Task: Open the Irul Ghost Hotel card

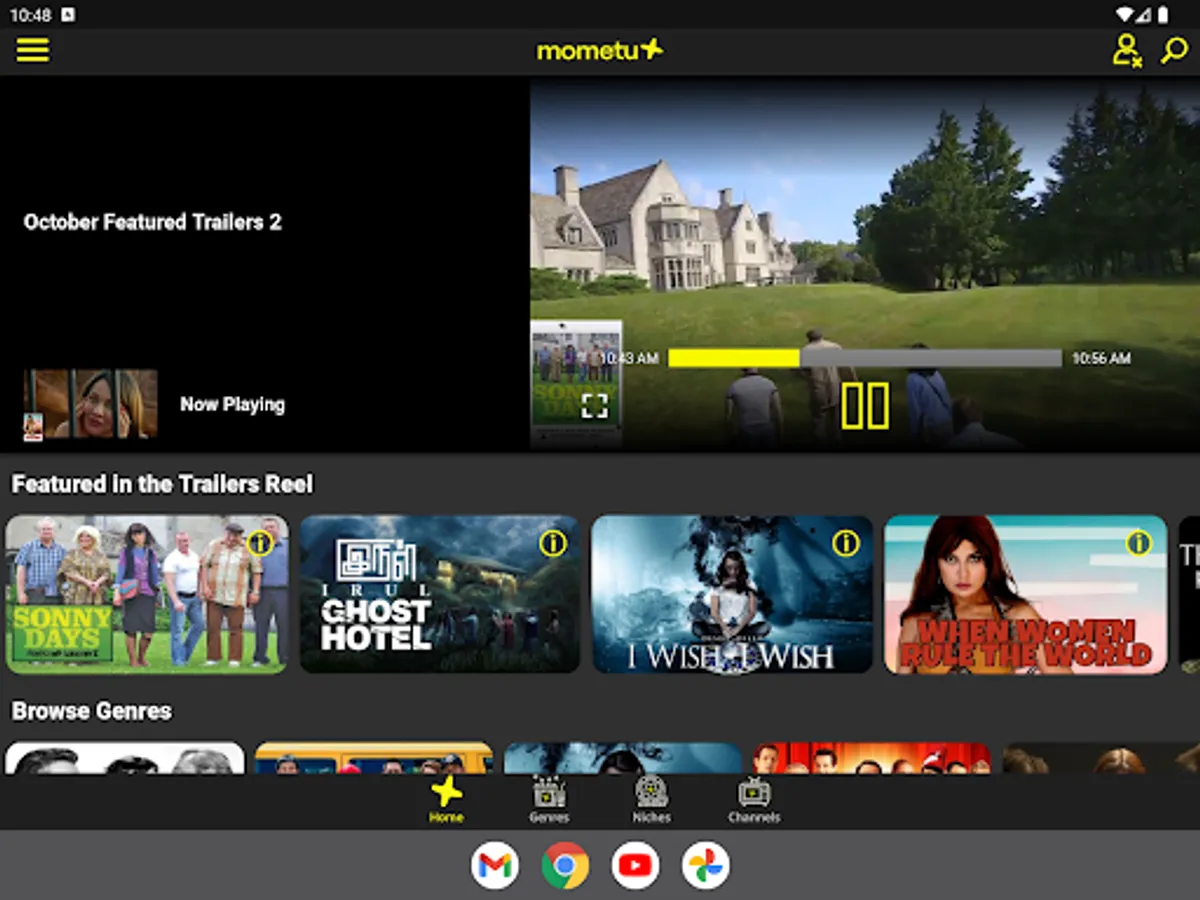Action: pyautogui.click(x=440, y=594)
